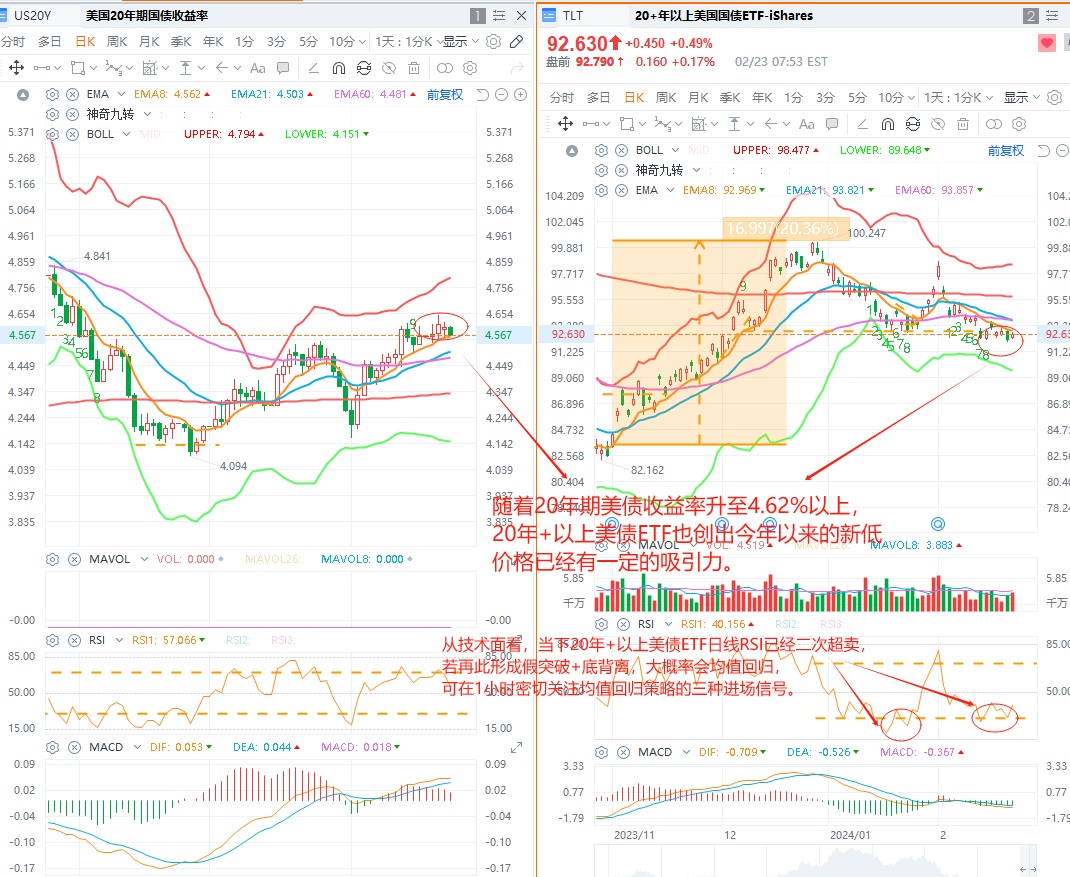Click the pencil draw icon in US20Y panel
Screen dimensions: 1070x877
(x=517, y=42)
